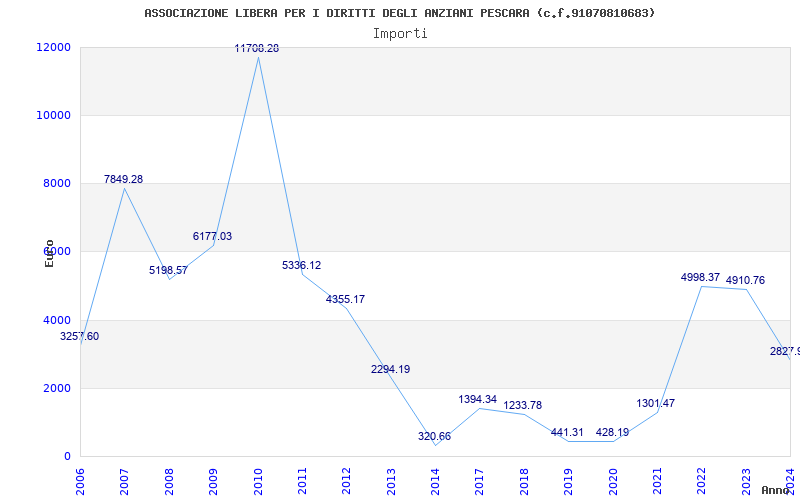Click the 4910.76 data label
Viewport: 800px width, 500px height.
[745, 281]
